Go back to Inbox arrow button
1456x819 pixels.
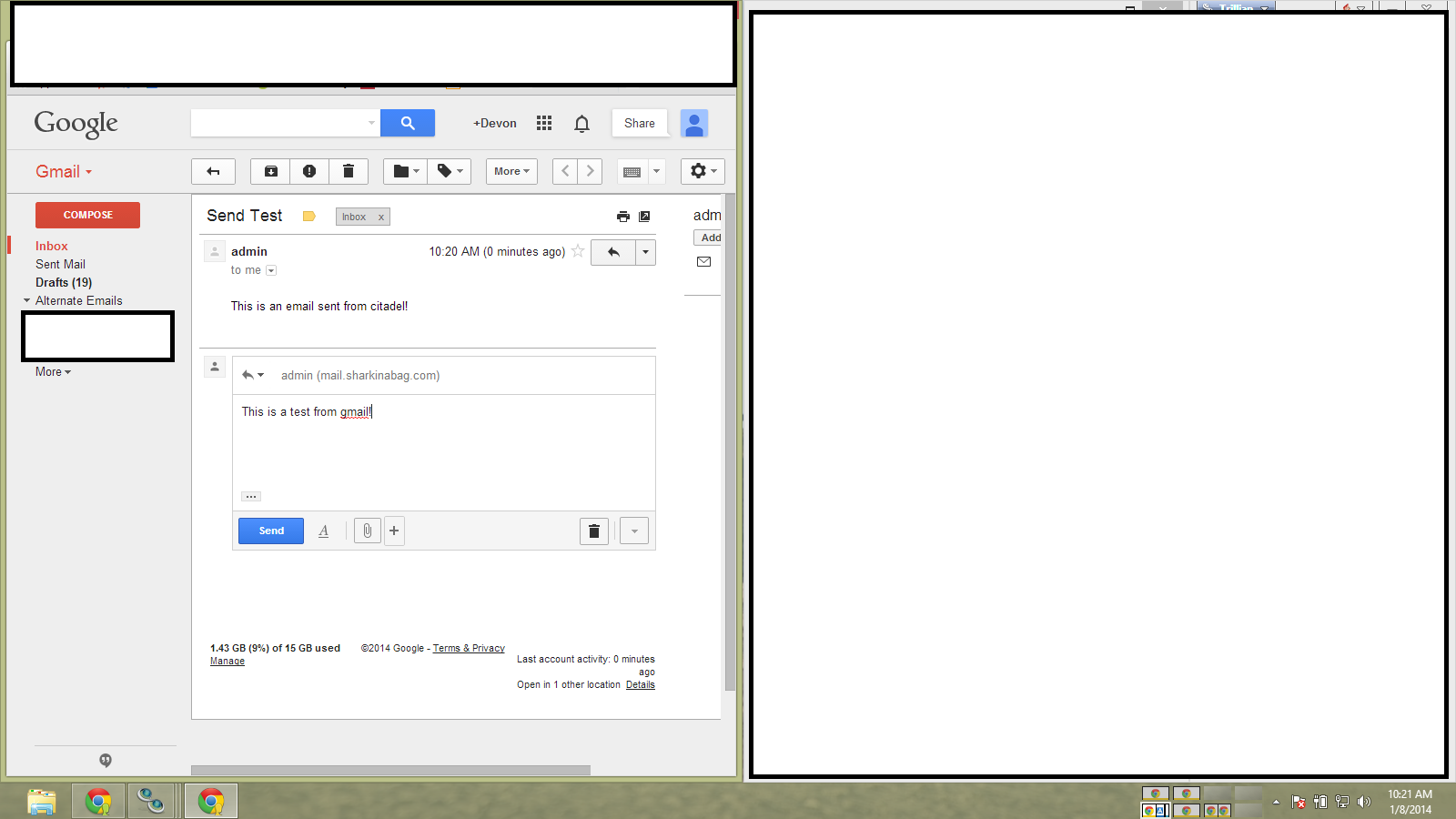point(213,171)
